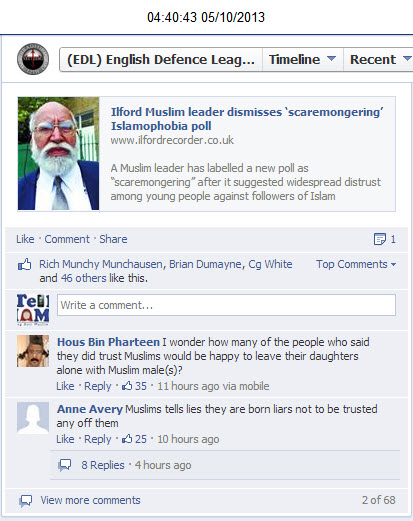Click Reply on Anne Avery's comment
This screenshot has width=413, height=521.
pyautogui.click(x=97, y=439)
